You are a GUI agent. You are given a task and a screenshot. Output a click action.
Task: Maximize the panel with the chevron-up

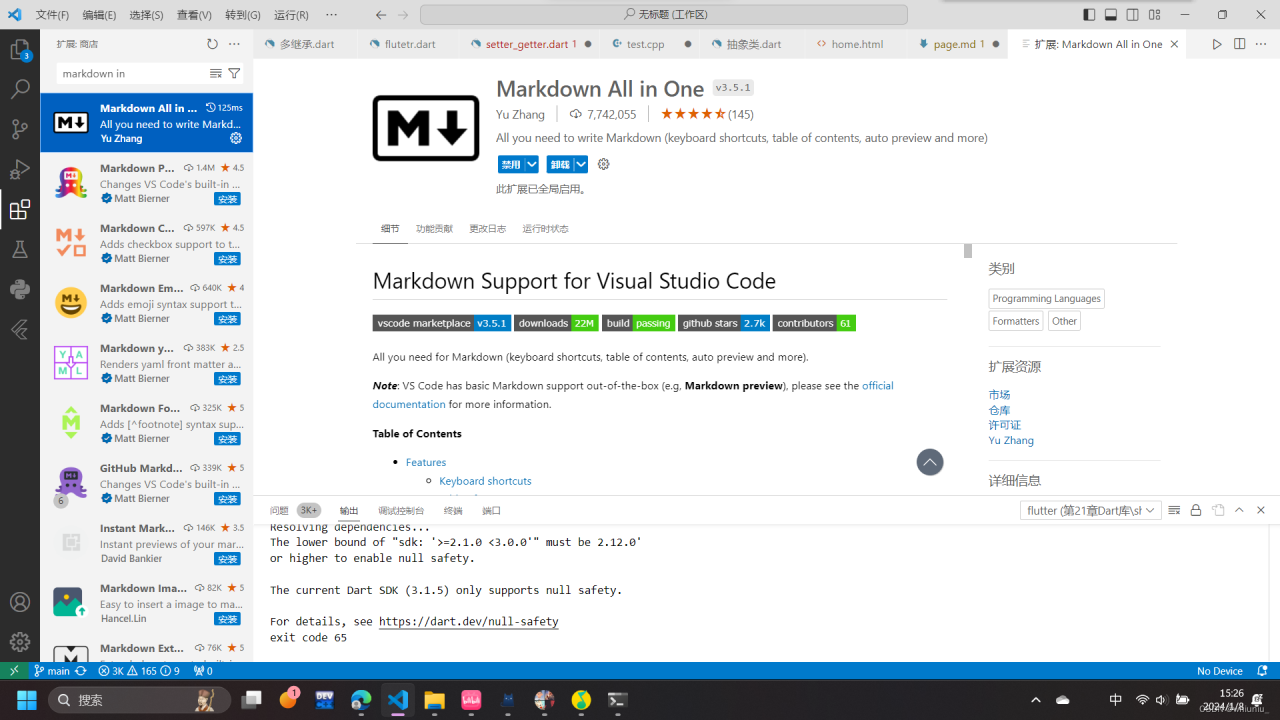1239,510
